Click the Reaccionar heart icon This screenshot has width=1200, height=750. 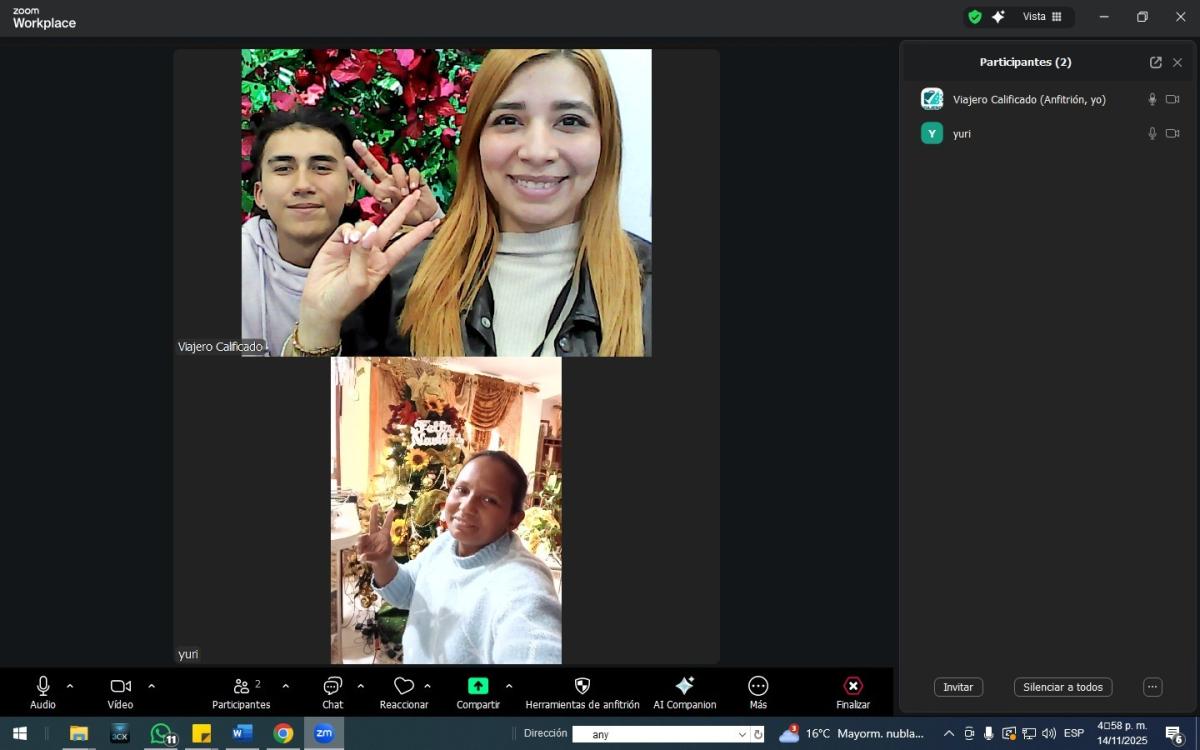point(403,686)
